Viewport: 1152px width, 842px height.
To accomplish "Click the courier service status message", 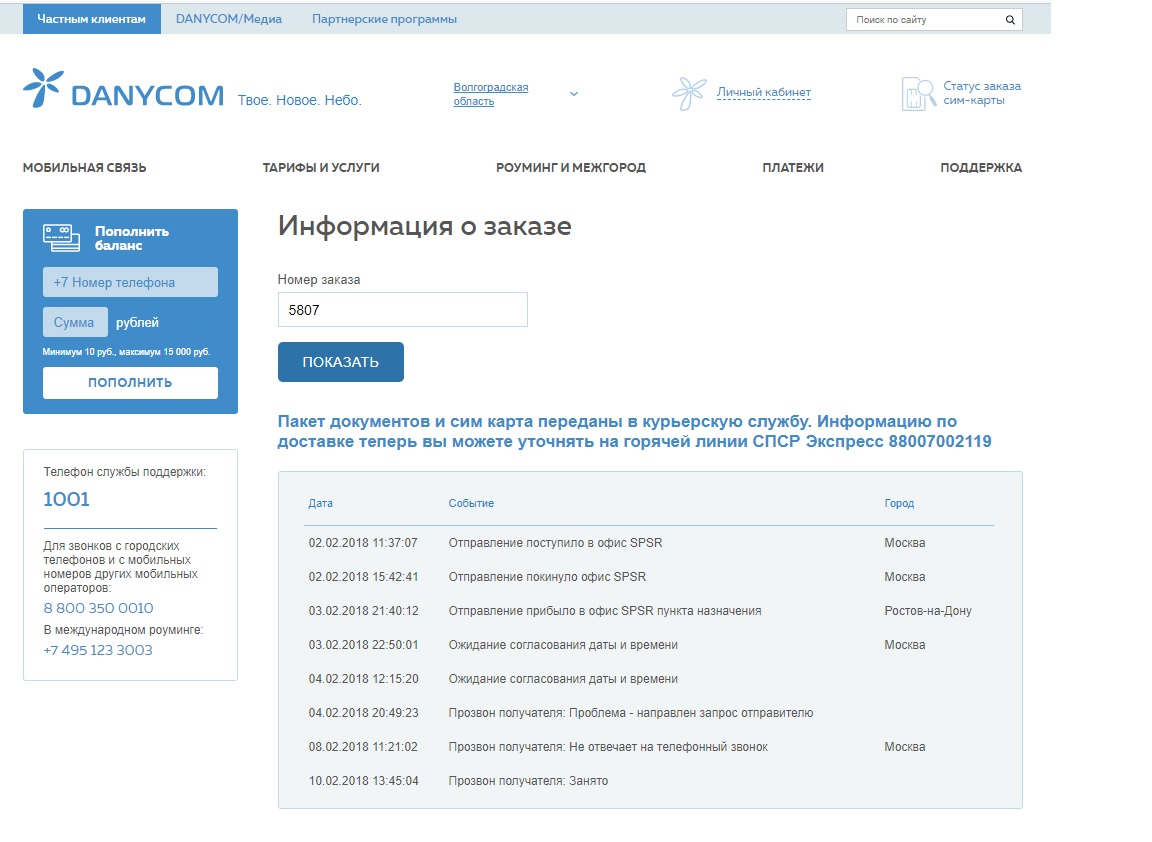I will (634, 431).
